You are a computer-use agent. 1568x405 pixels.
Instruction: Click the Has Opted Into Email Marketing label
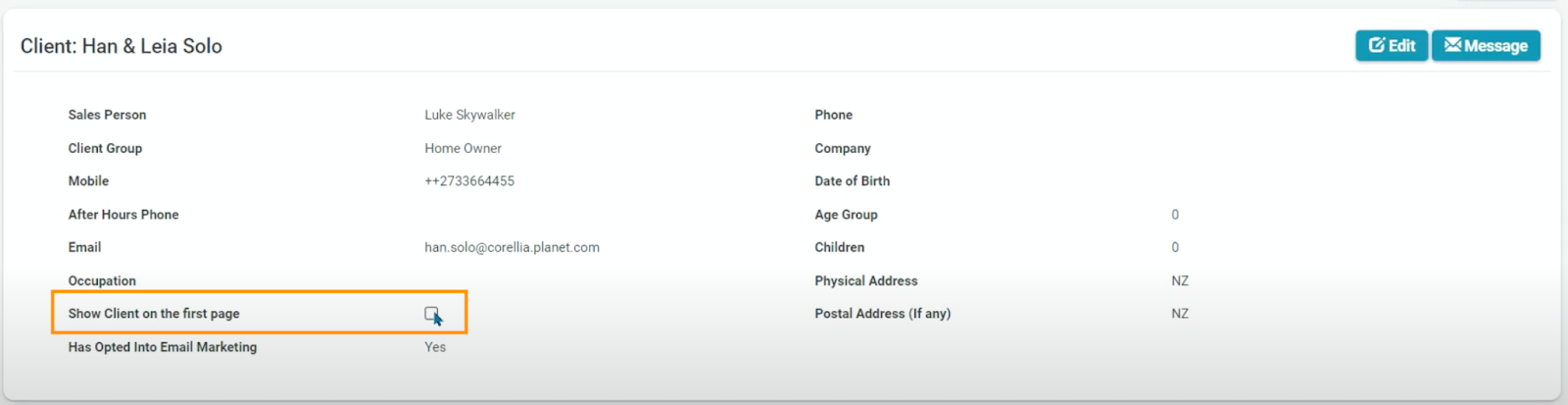(x=163, y=347)
